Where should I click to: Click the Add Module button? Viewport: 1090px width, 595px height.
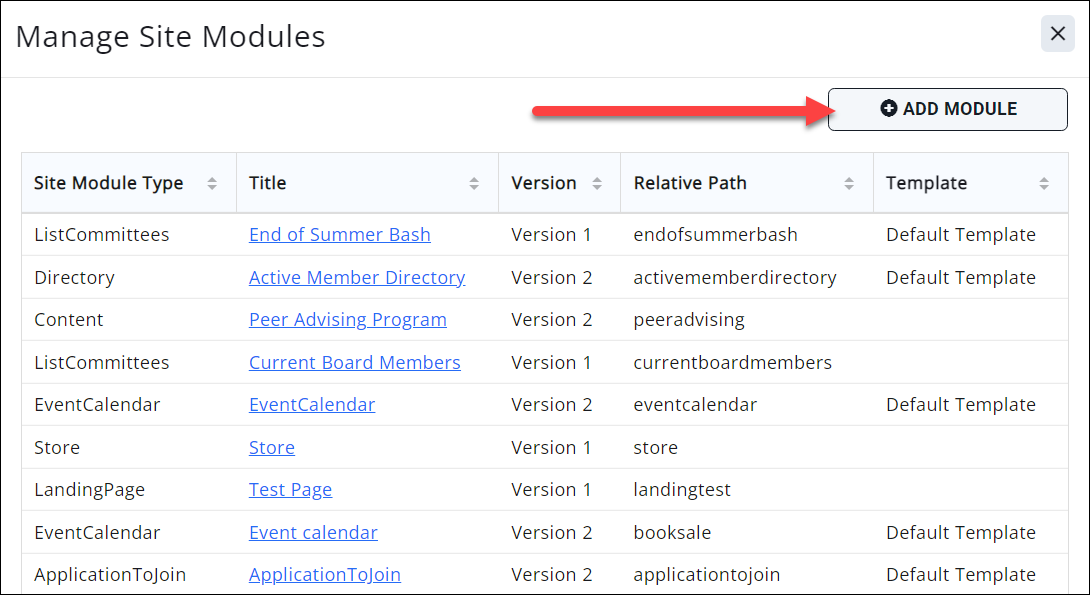point(947,109)
